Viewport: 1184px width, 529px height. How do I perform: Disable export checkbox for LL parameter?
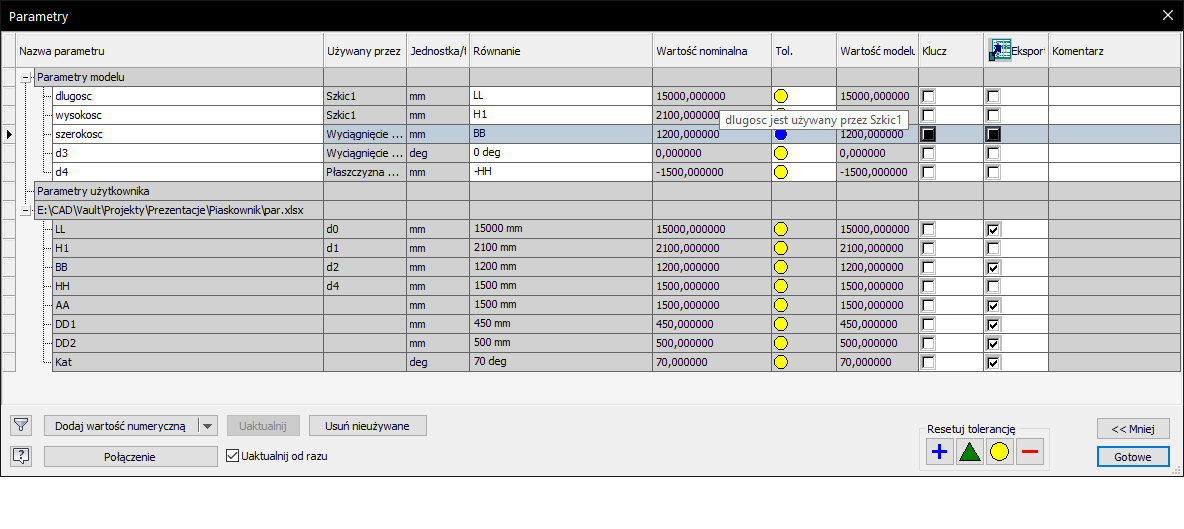point(993,230)
